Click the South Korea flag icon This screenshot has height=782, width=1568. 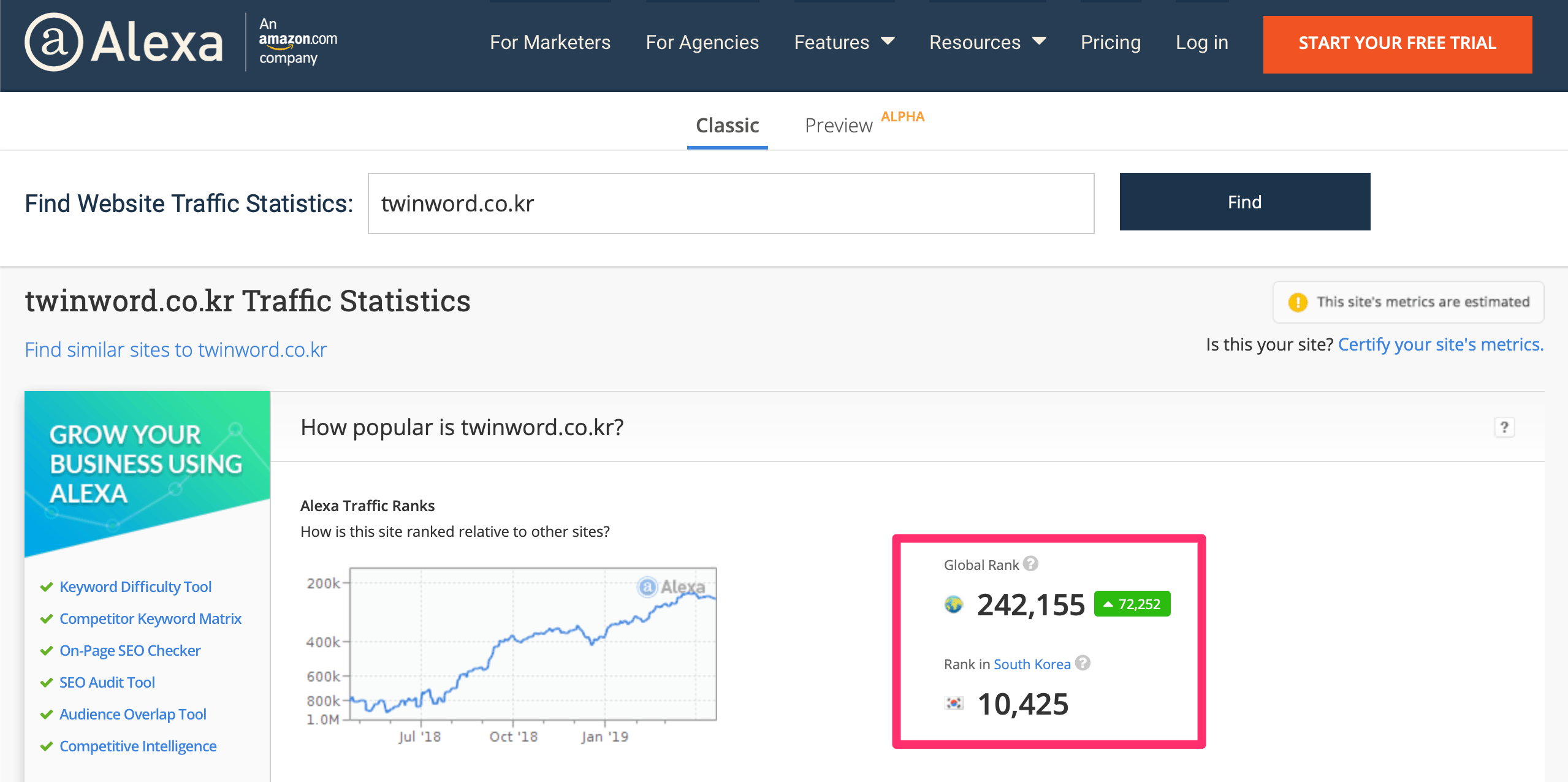click(954, 703)
